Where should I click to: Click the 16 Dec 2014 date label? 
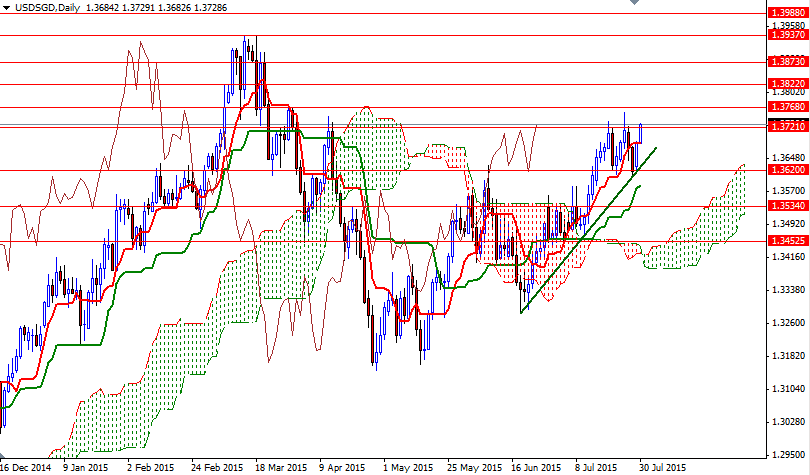point(25,468)
